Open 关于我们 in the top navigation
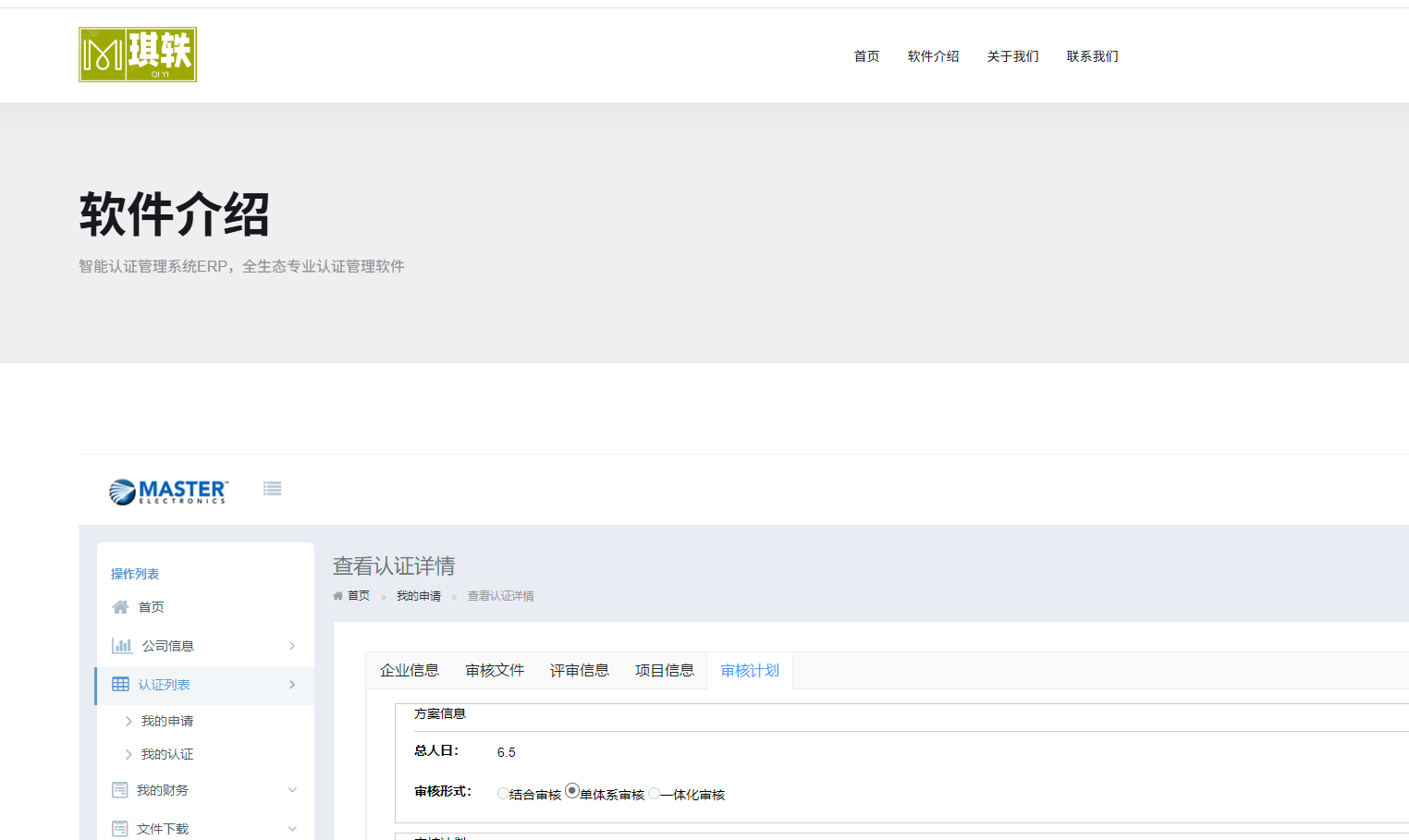The image size is (1409, 840). (1012, 56)
